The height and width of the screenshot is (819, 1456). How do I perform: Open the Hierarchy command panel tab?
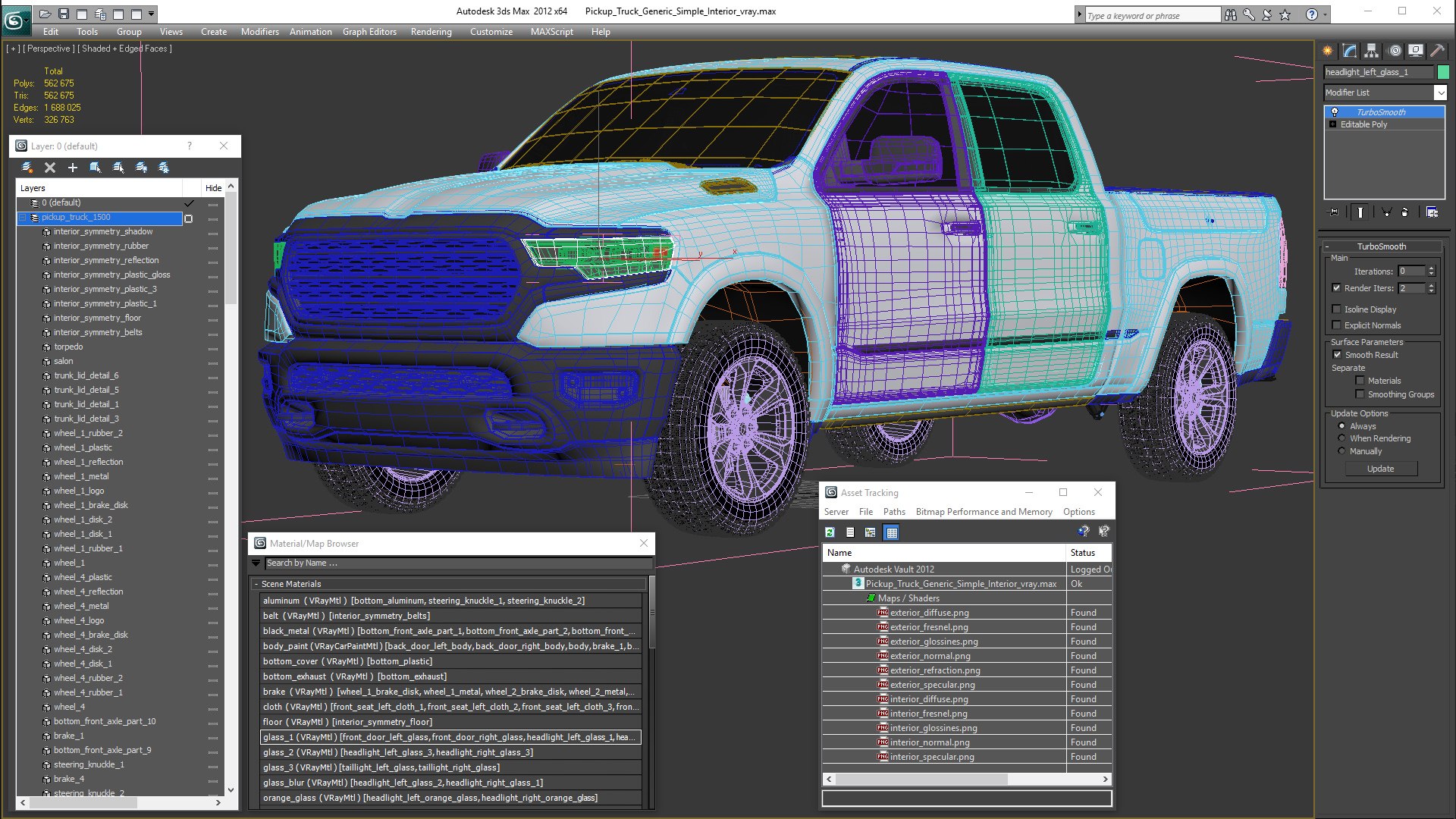click(x=1372, y=51)
